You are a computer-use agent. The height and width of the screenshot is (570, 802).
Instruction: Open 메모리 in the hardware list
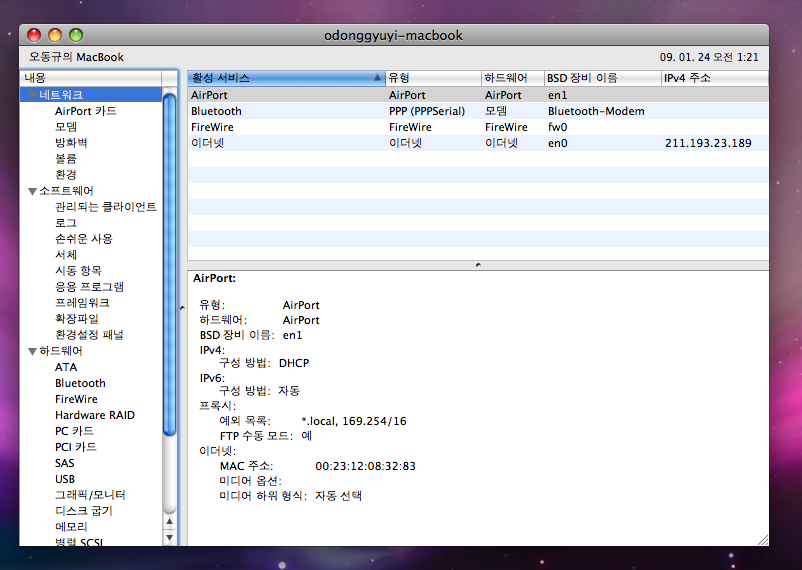(x=71, y=527)
